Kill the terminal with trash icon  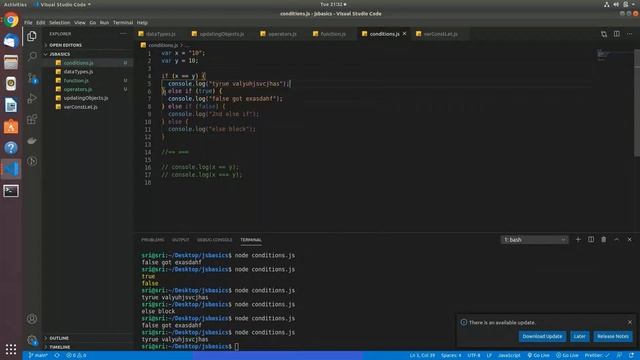click(604, 240)
